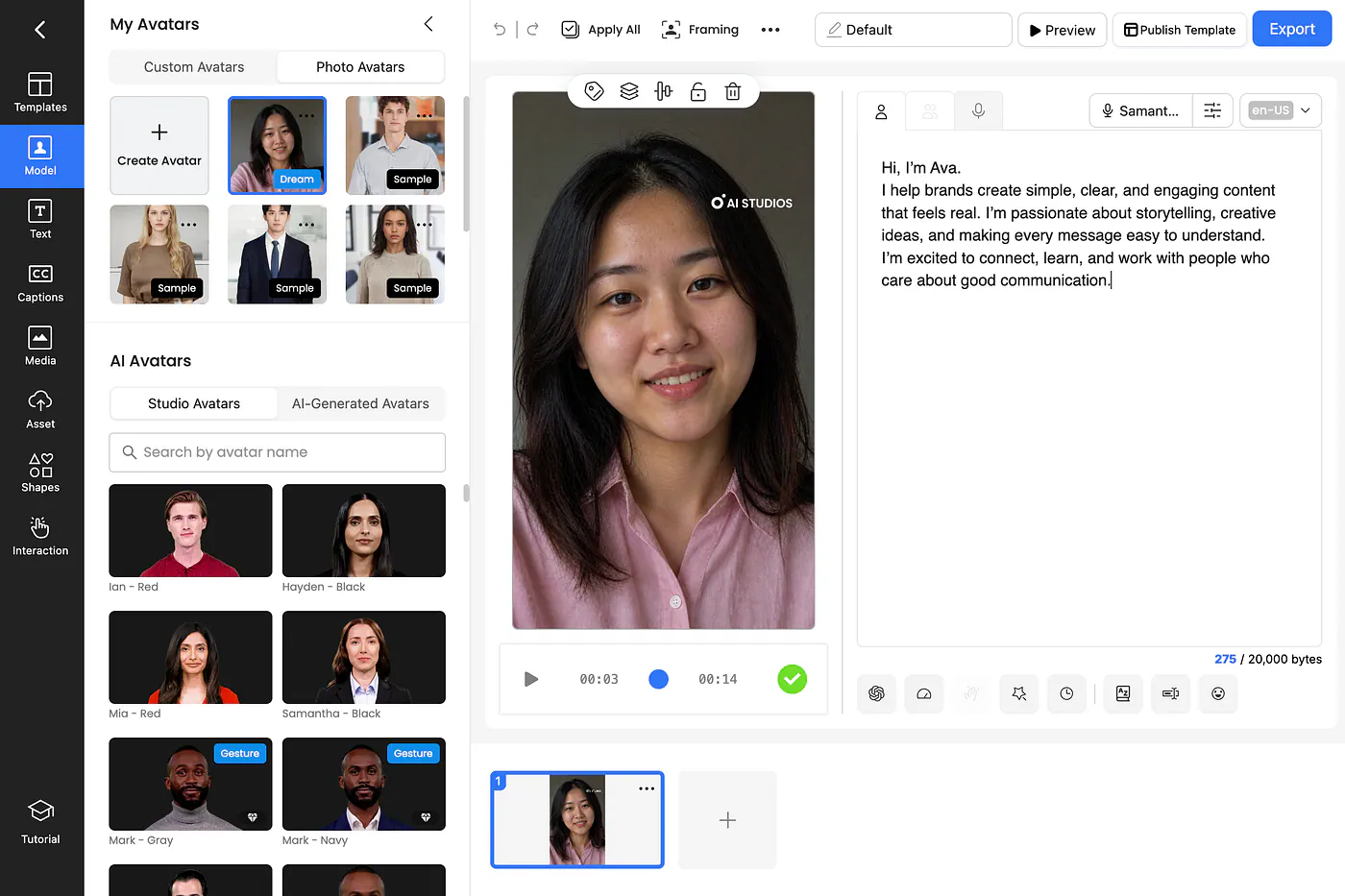Screen dimensions: 1345x896
Task: Toggle the lock icon on avatar
Action: [698, 91]
